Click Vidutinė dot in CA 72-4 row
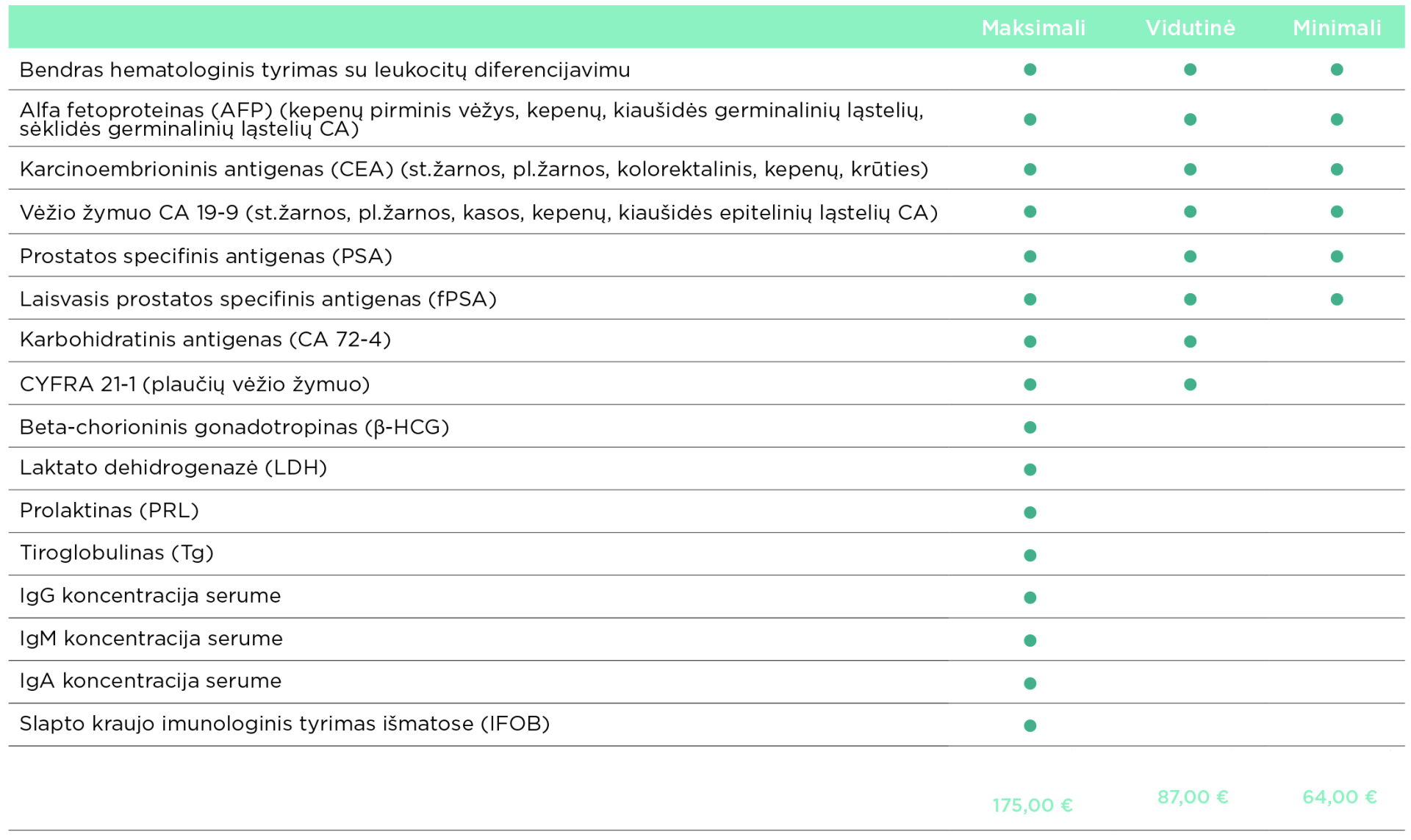1411x840 pixels. (x=1191, y=342)
